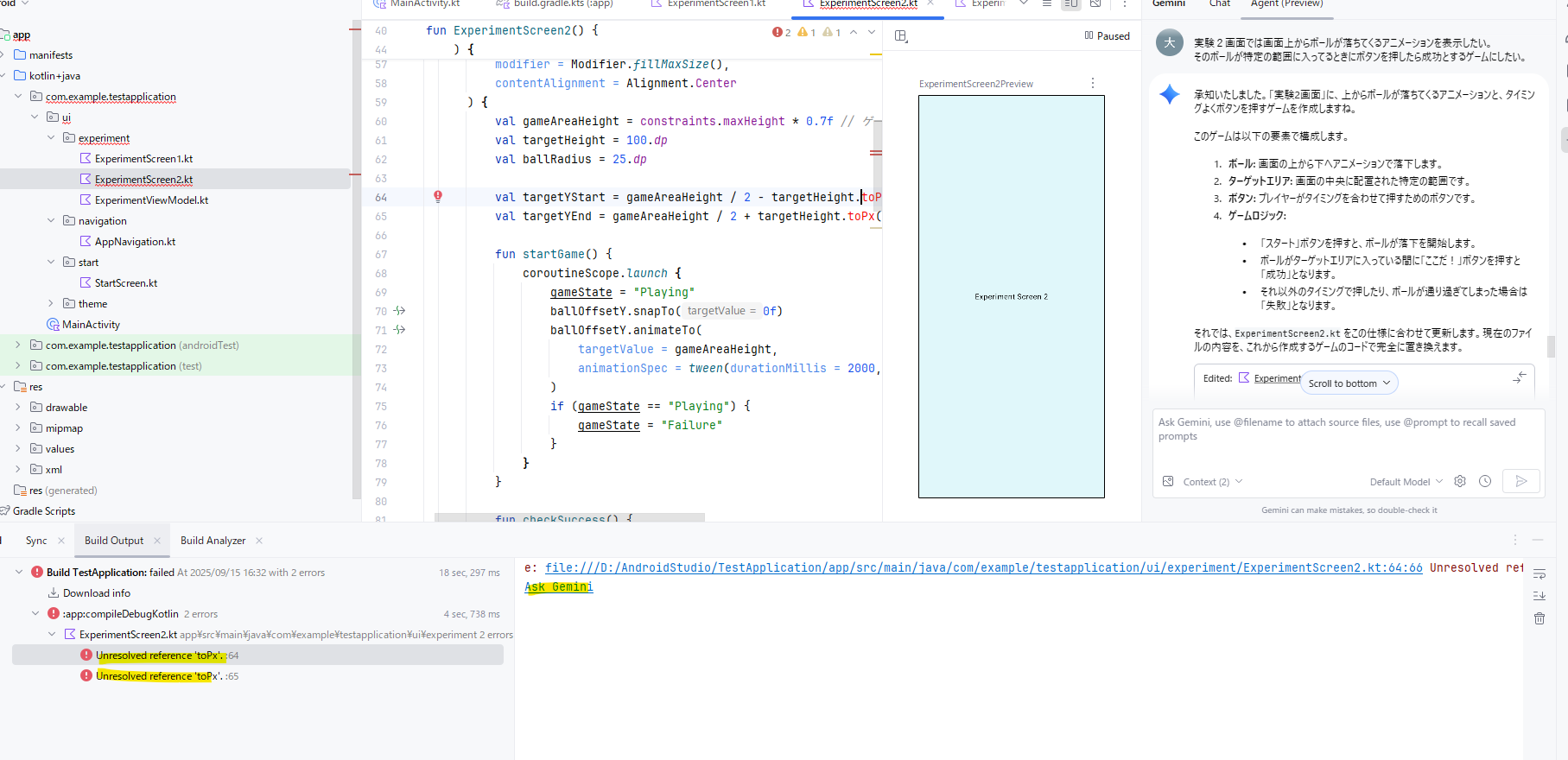This screenshot has width=1568, height=760.
Task: Expand the theme folder in project tree
Action: (51, 304)
